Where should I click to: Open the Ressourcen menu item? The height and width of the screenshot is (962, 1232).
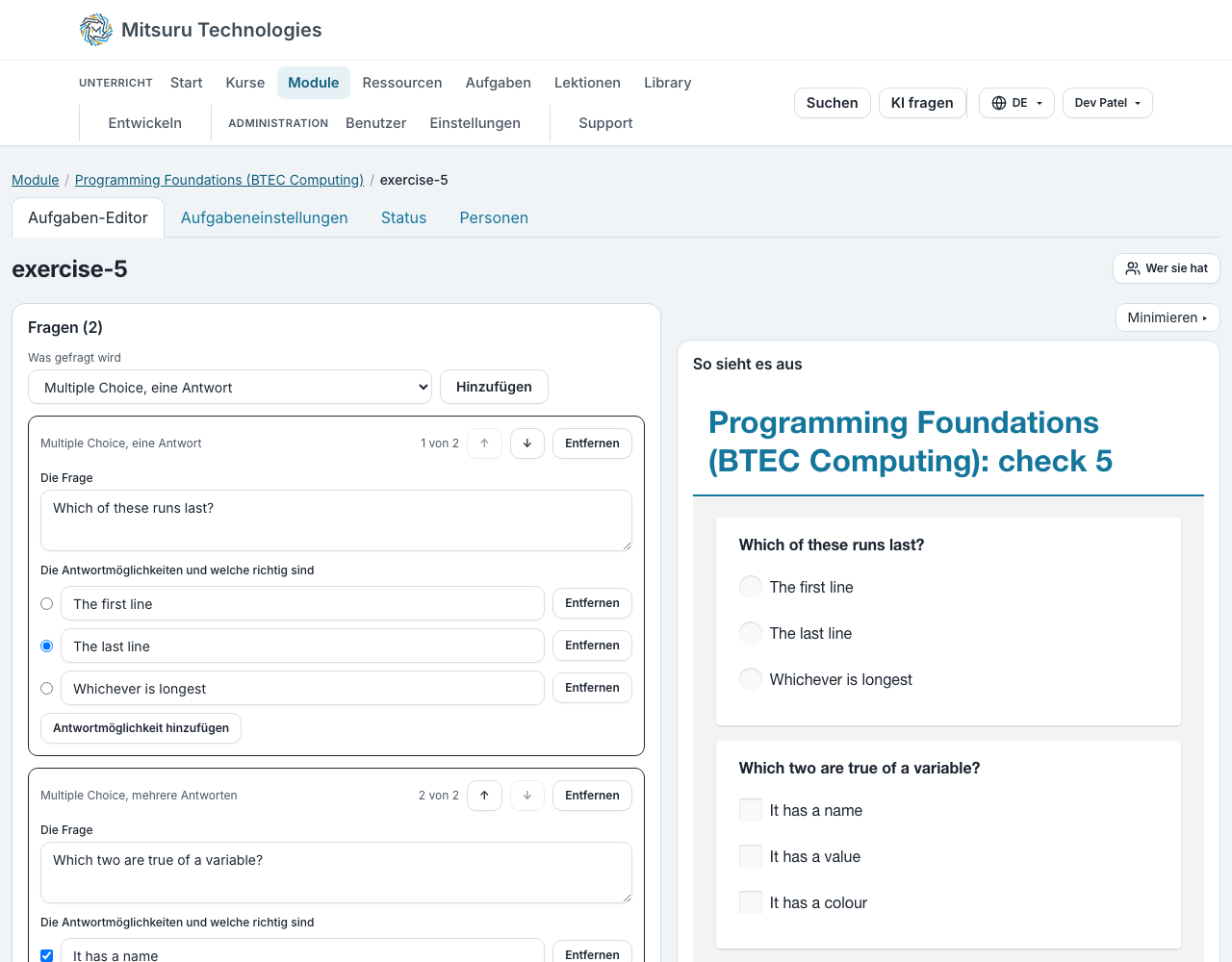click(402, 83)
